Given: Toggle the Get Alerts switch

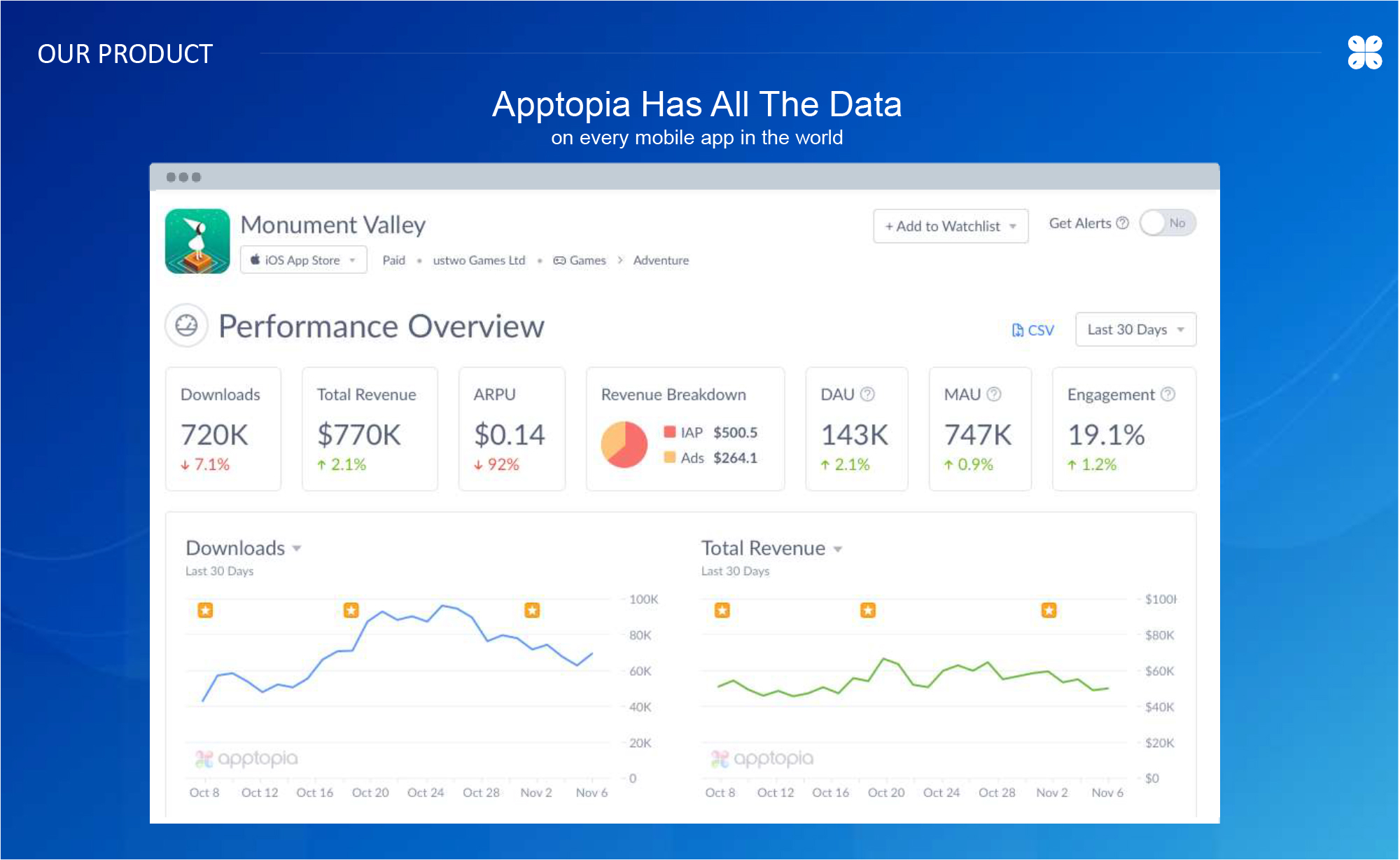Looking at the screenshot, I should pos(1168,223).
